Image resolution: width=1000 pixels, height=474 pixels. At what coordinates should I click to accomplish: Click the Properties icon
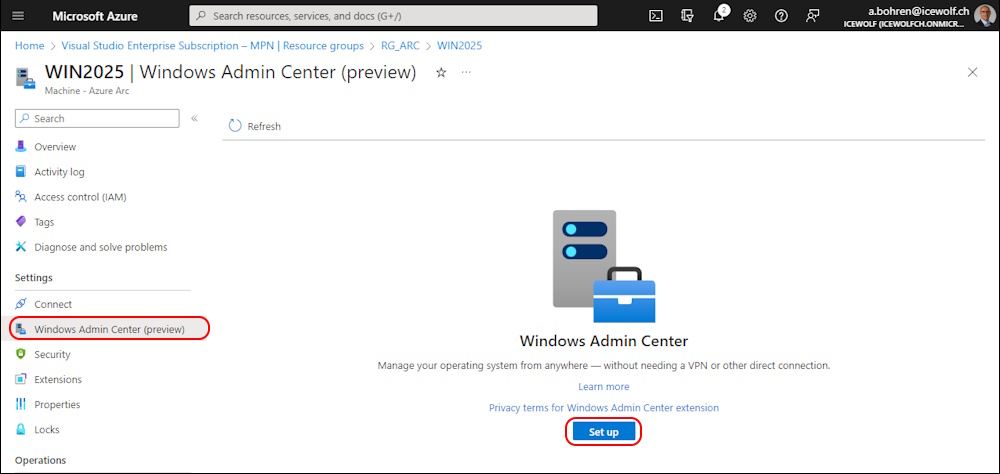21,404
